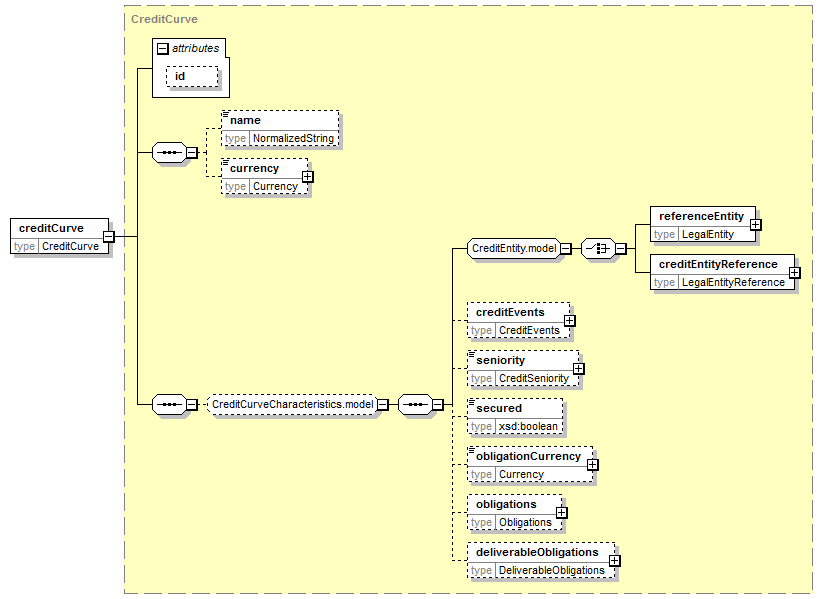Expand the seniority element

(578, 369)
